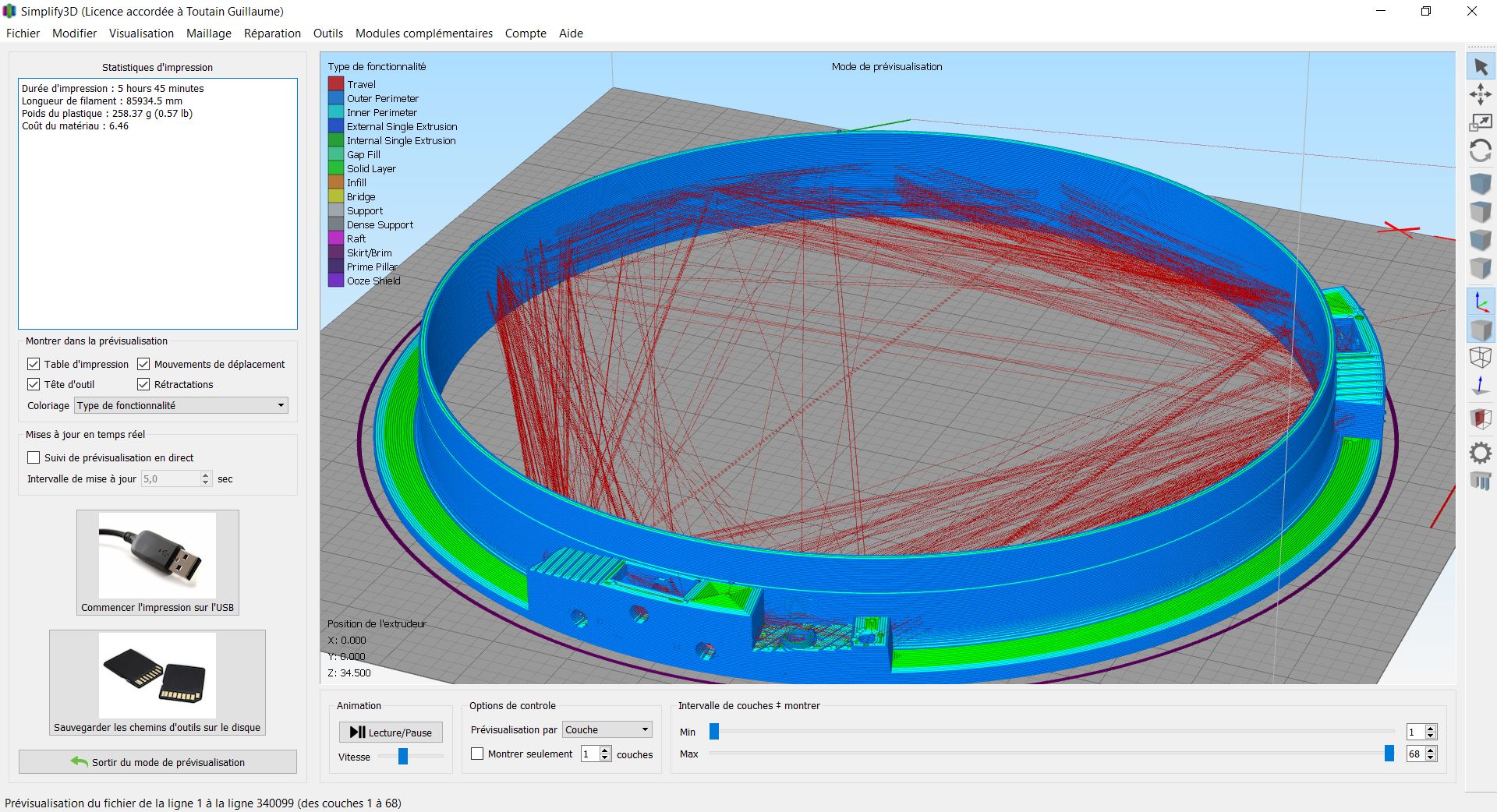Click the 'Poids du plastique : 258.37 g' line
The width and height of the screenshot is (1497, 812).
(108, 113)
